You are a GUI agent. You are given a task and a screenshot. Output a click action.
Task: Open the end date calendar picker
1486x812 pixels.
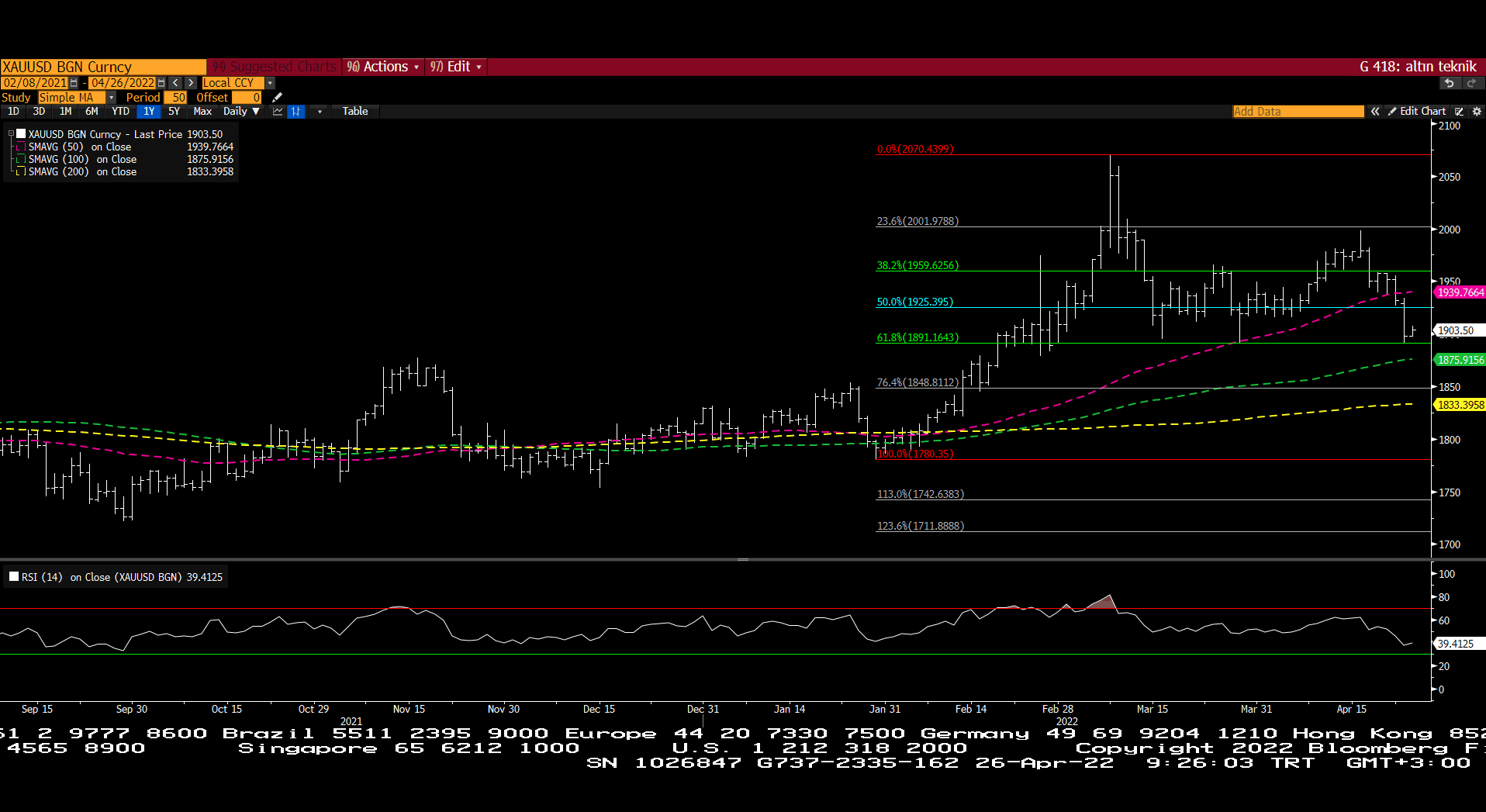(x=161, y=83)
